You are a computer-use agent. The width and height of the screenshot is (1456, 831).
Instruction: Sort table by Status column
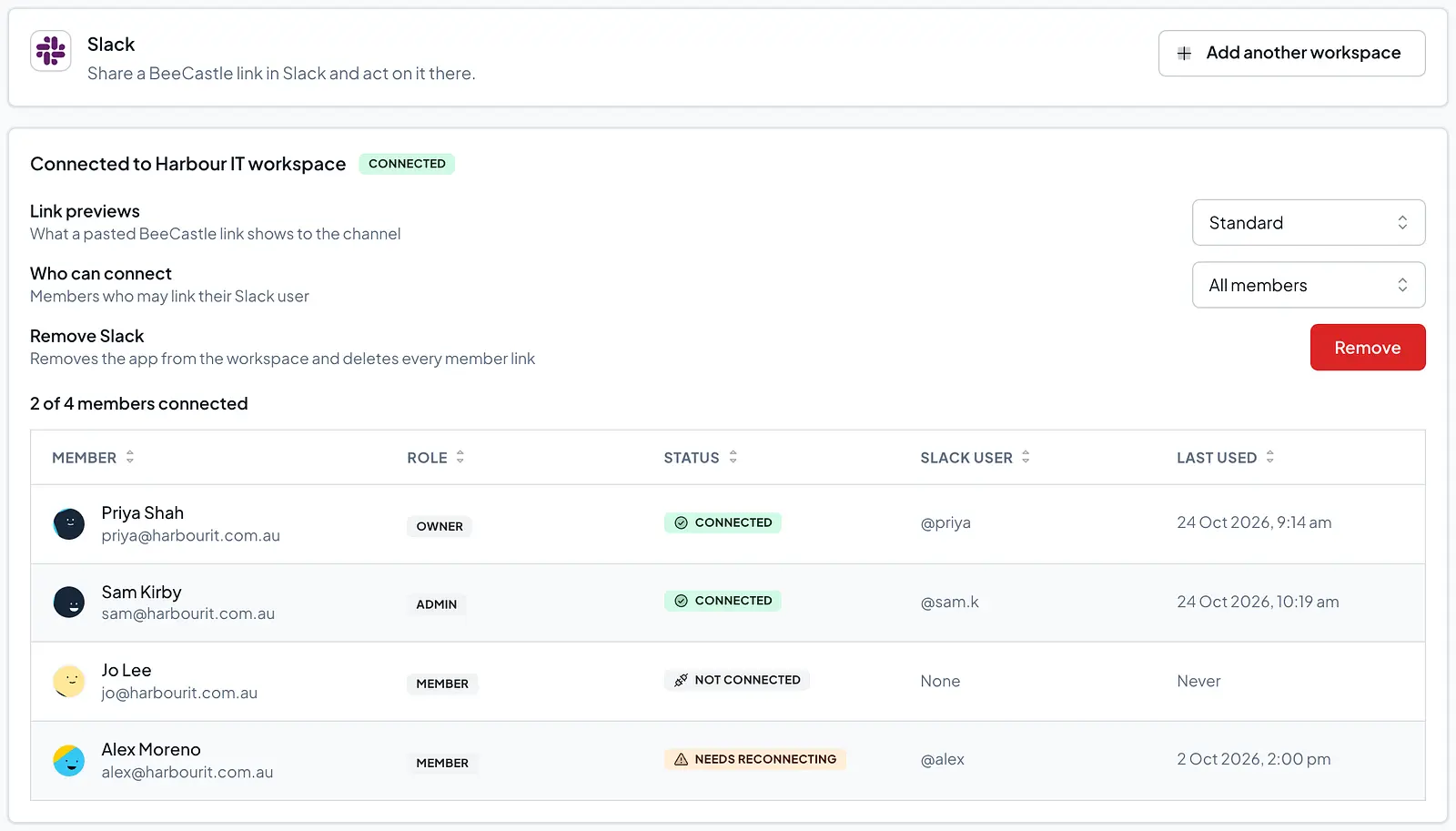(x=701, y=458)
